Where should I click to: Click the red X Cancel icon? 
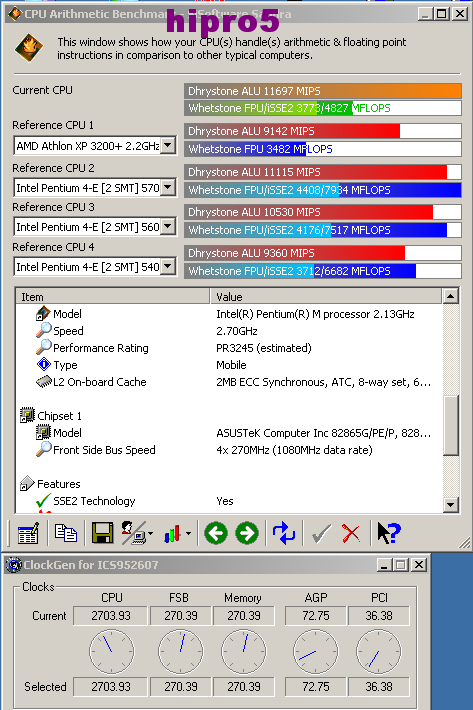tap(351, 533)
